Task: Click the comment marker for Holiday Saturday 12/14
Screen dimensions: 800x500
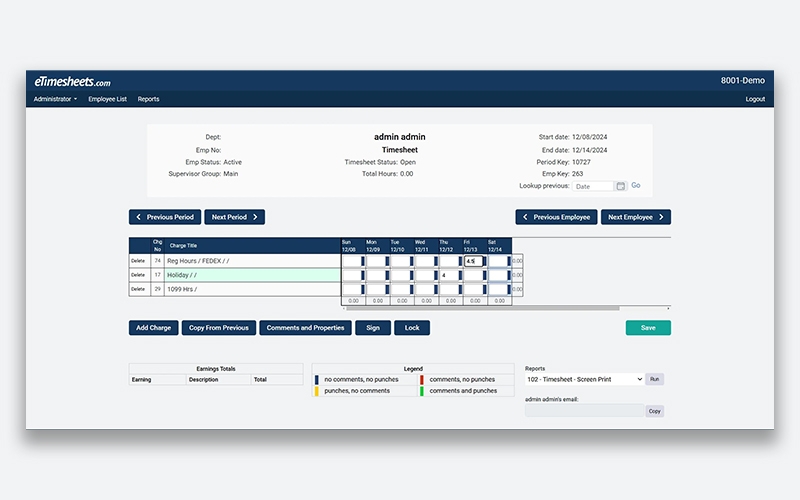Action: pyautogui.click(x=509, y=276)
